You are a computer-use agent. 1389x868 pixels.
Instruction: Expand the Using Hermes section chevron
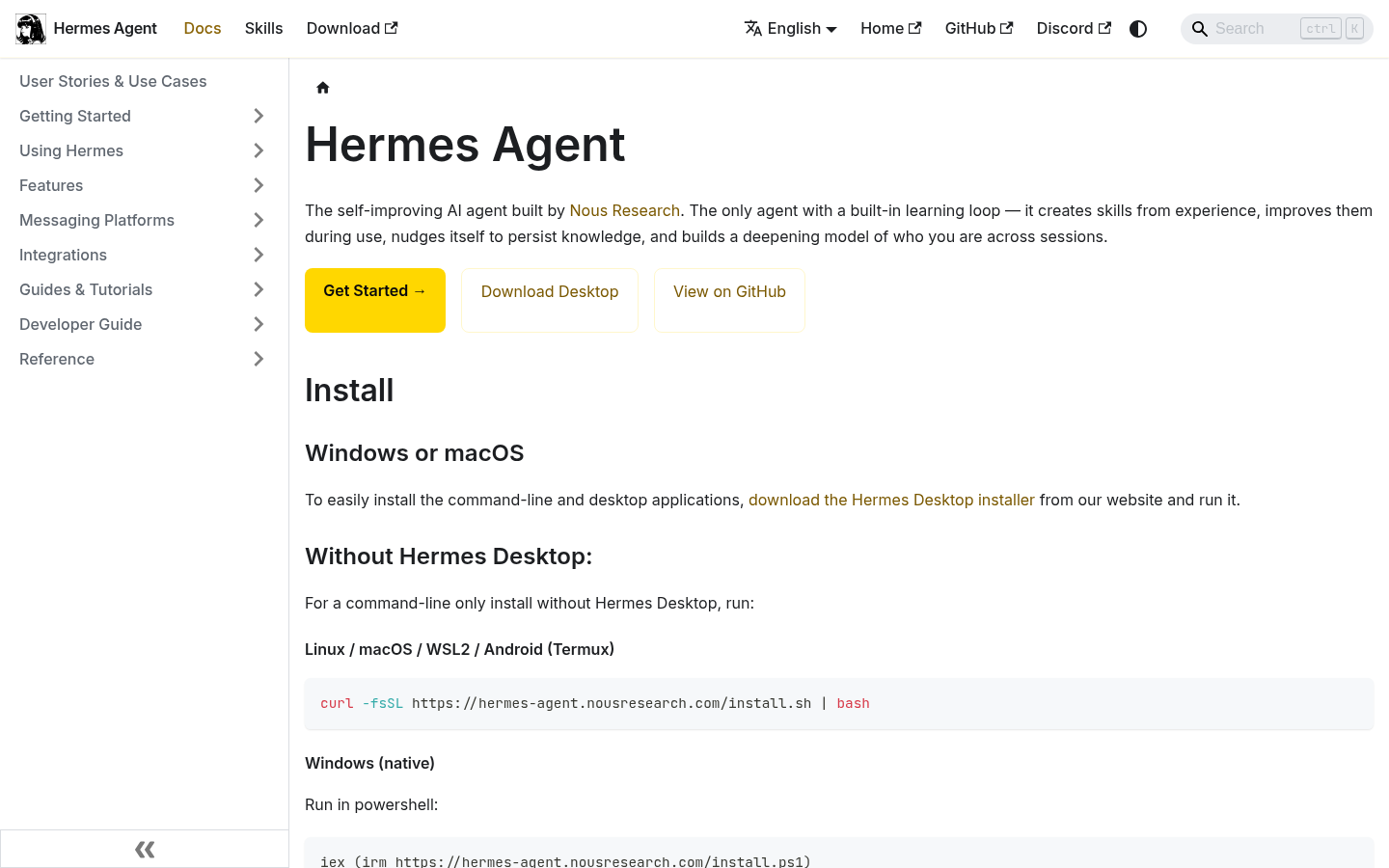(259, 150)
